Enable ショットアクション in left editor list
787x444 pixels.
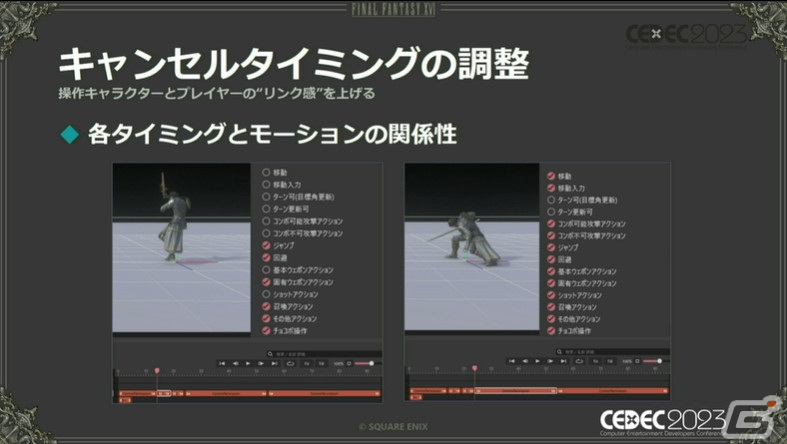[x=266, y=294]
